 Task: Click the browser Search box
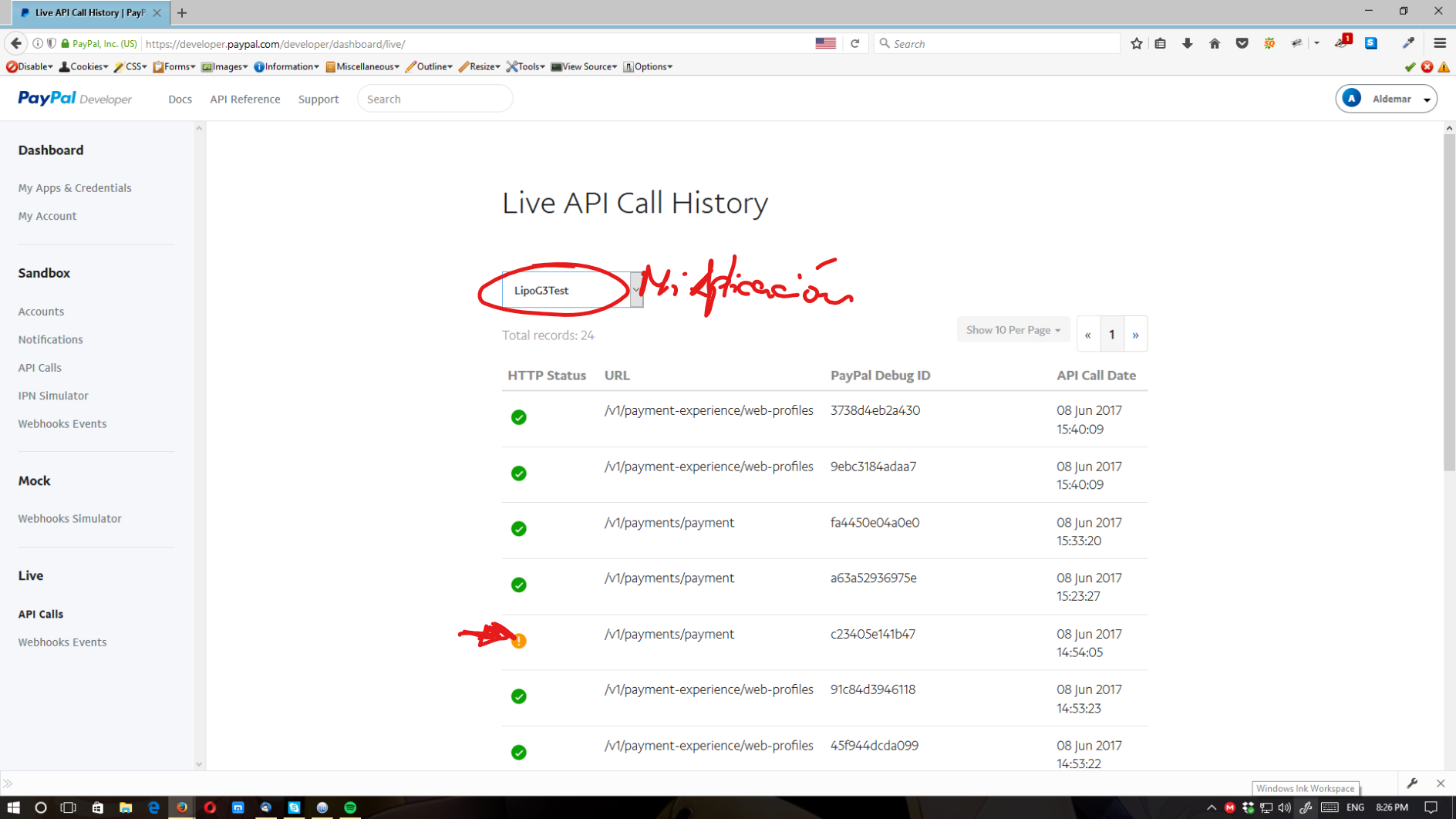tap(997, 44)
